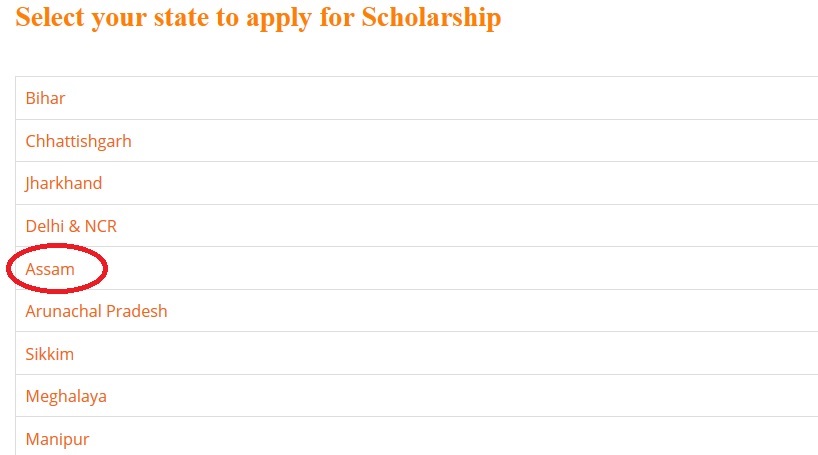The height and width of the screenshot is (455, 818).
Task: Select Bihar from the state list
Action: [x=45, y=98]
